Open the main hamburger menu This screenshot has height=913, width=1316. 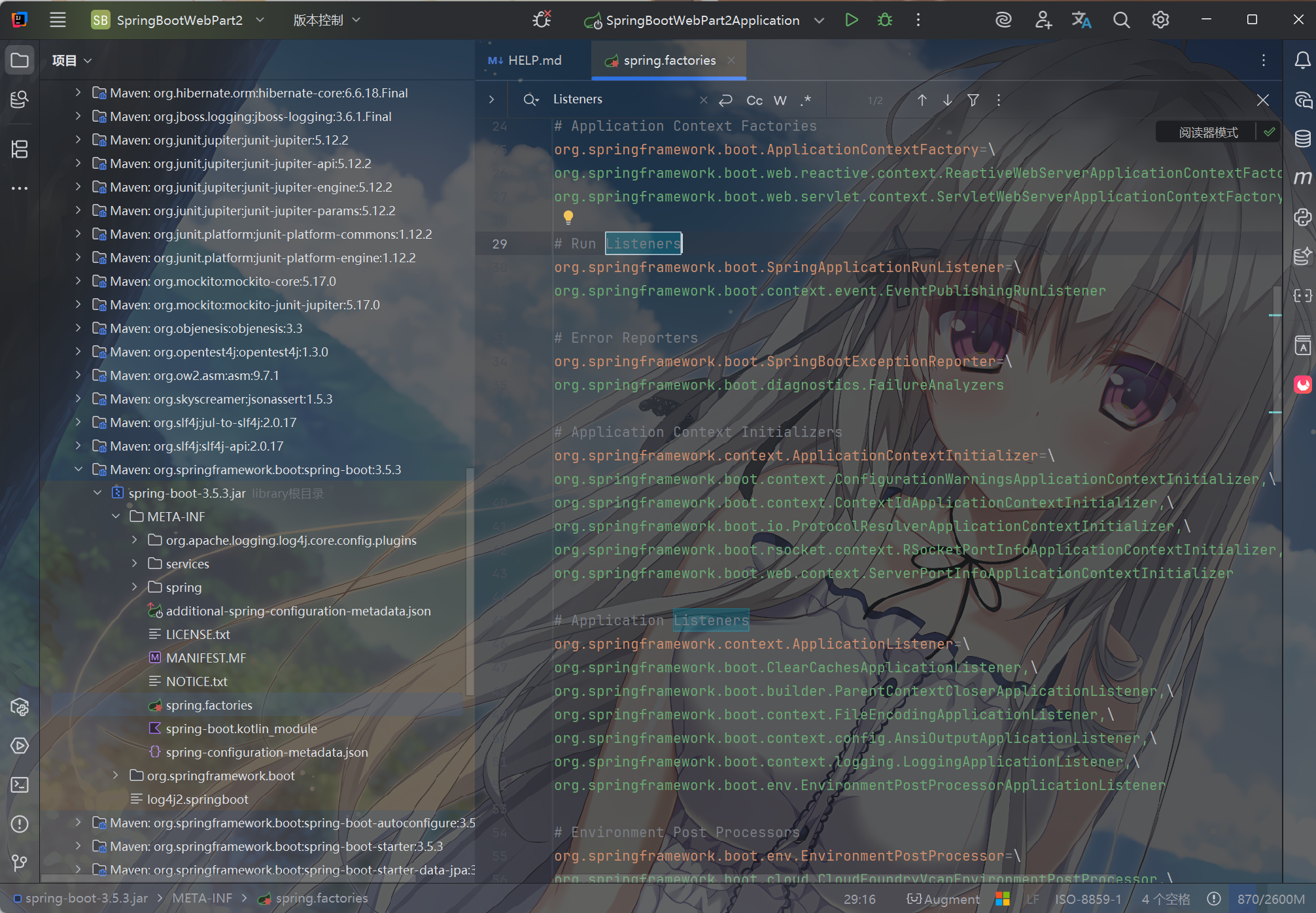click(58, 20)
